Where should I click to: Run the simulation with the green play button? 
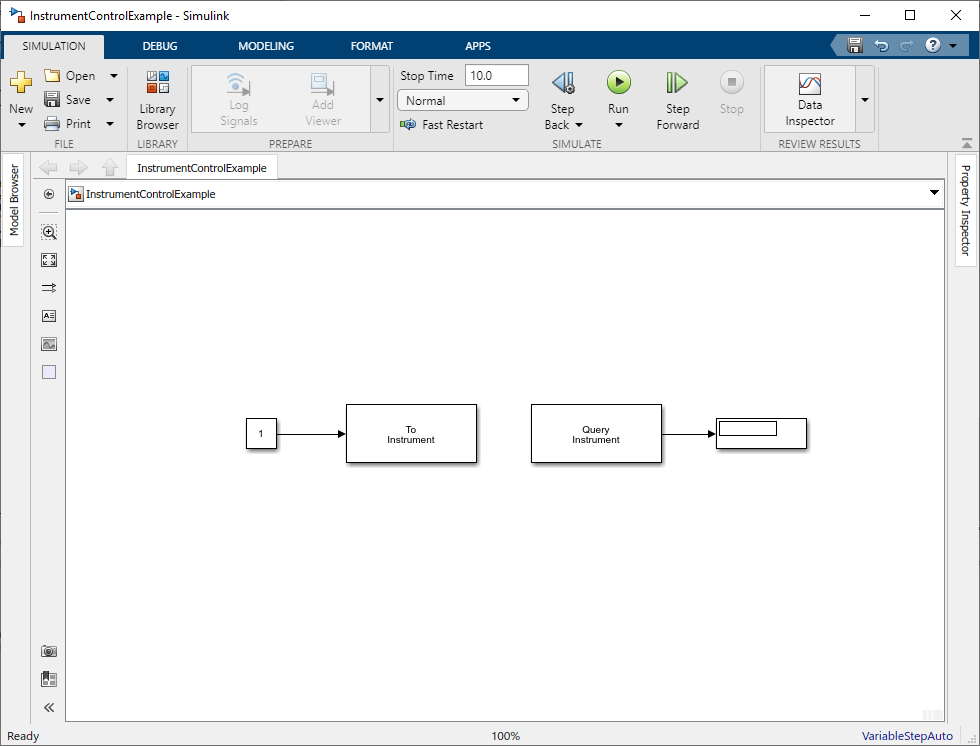(x=619, y=82)
